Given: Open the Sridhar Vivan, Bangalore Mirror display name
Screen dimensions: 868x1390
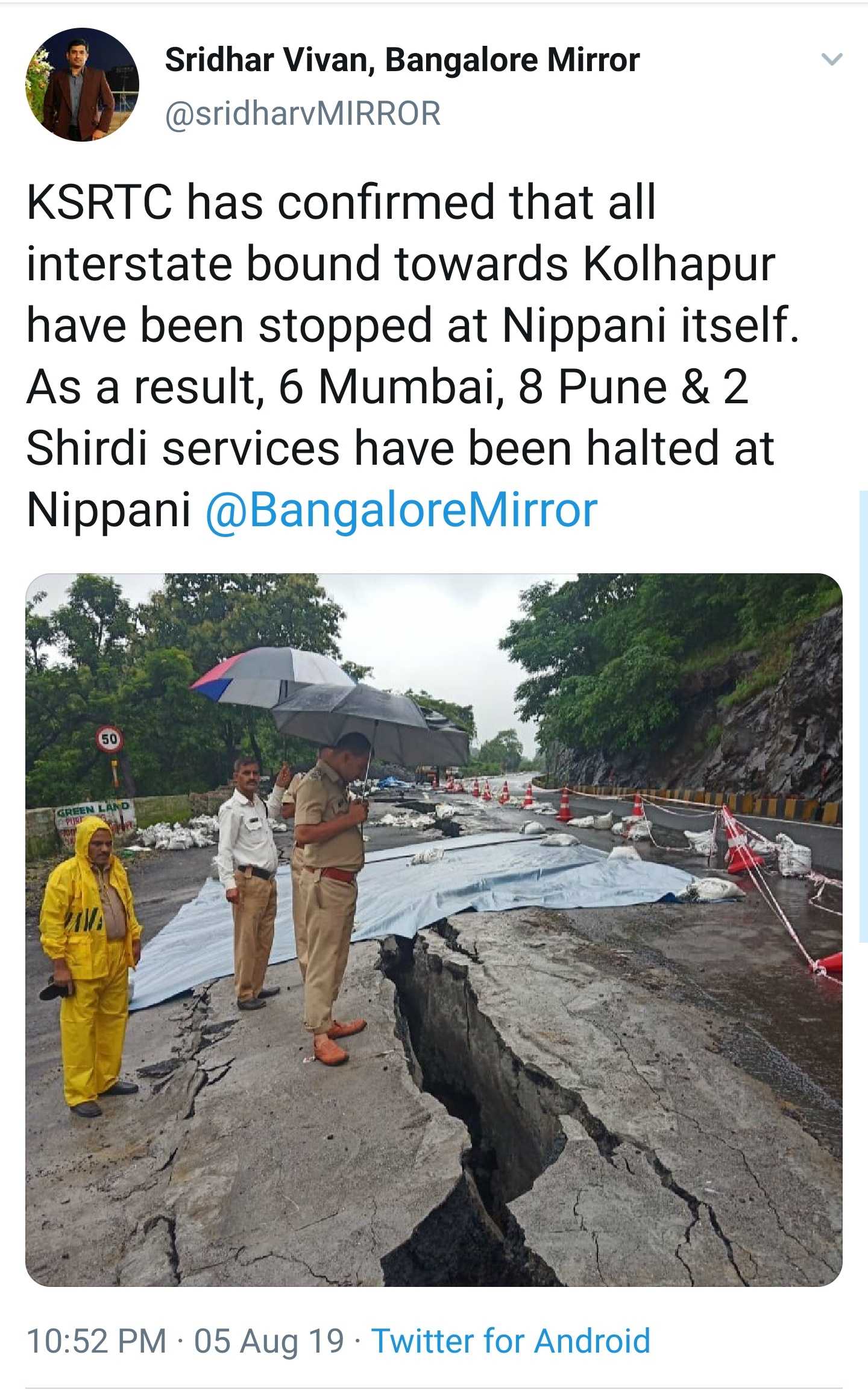Looking at the screenshot, I should pyautogui.click(x=402, y=60).
